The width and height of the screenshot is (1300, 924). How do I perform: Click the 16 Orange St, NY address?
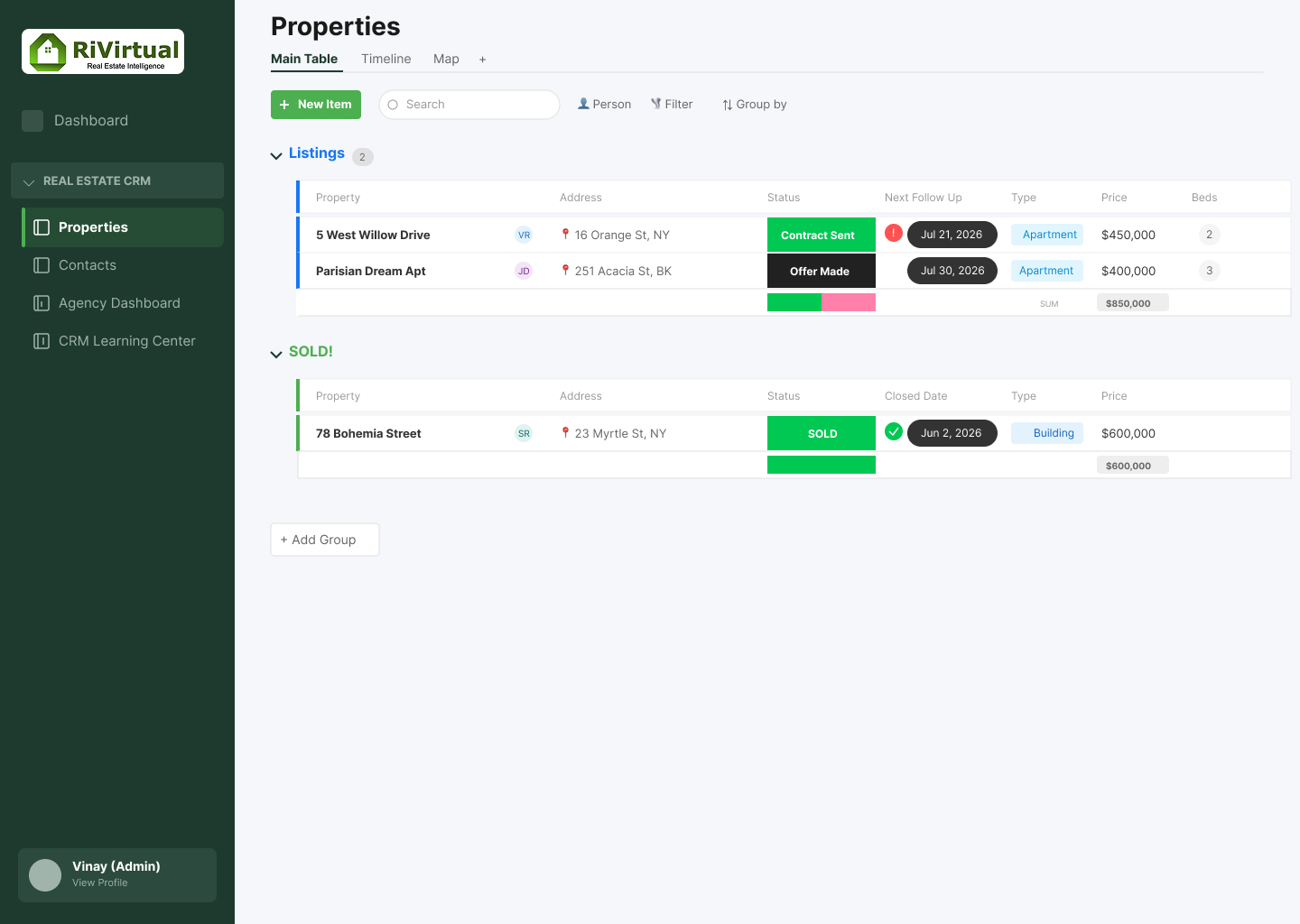[622, 235]
